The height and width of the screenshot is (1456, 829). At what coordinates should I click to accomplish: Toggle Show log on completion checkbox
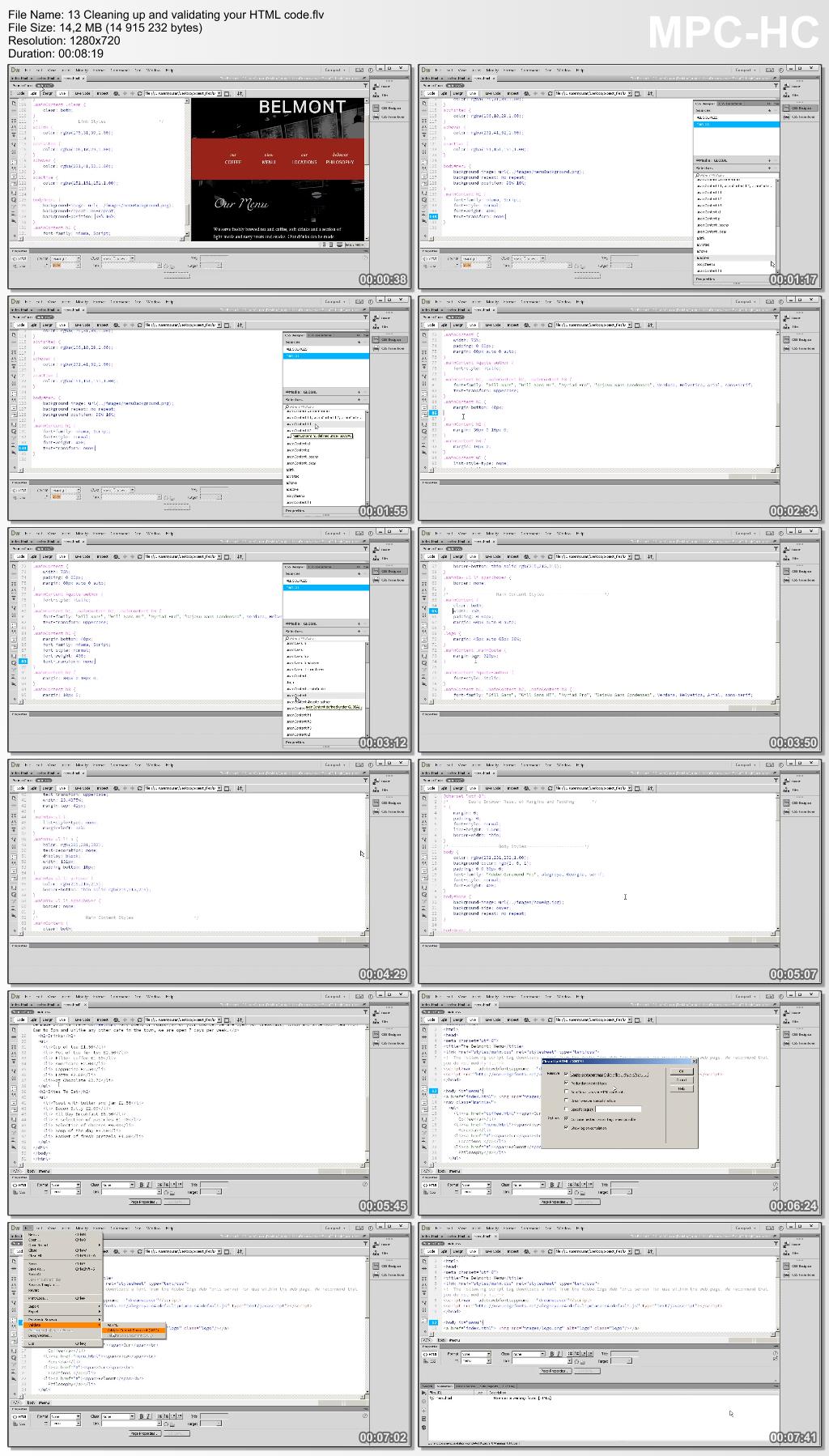(x=567, y=1127)
